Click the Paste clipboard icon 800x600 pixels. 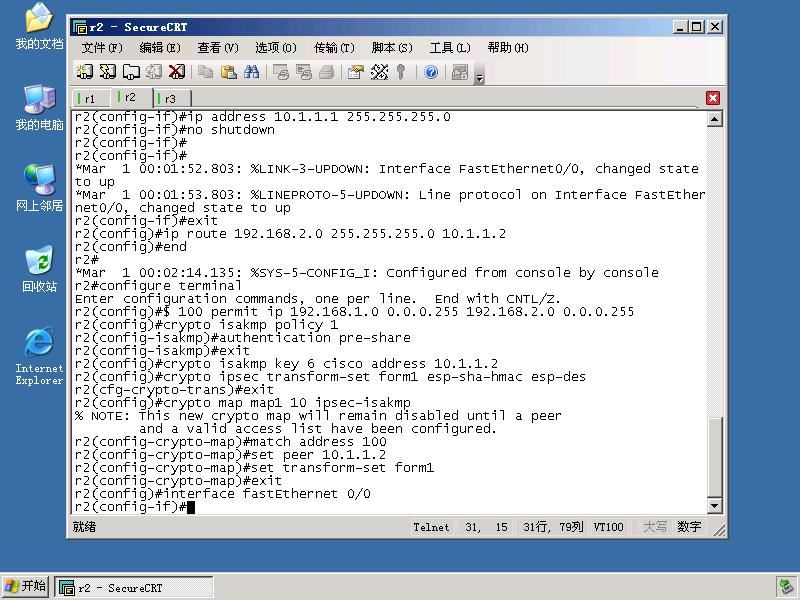pyautogui.click(x=229, y=72)
